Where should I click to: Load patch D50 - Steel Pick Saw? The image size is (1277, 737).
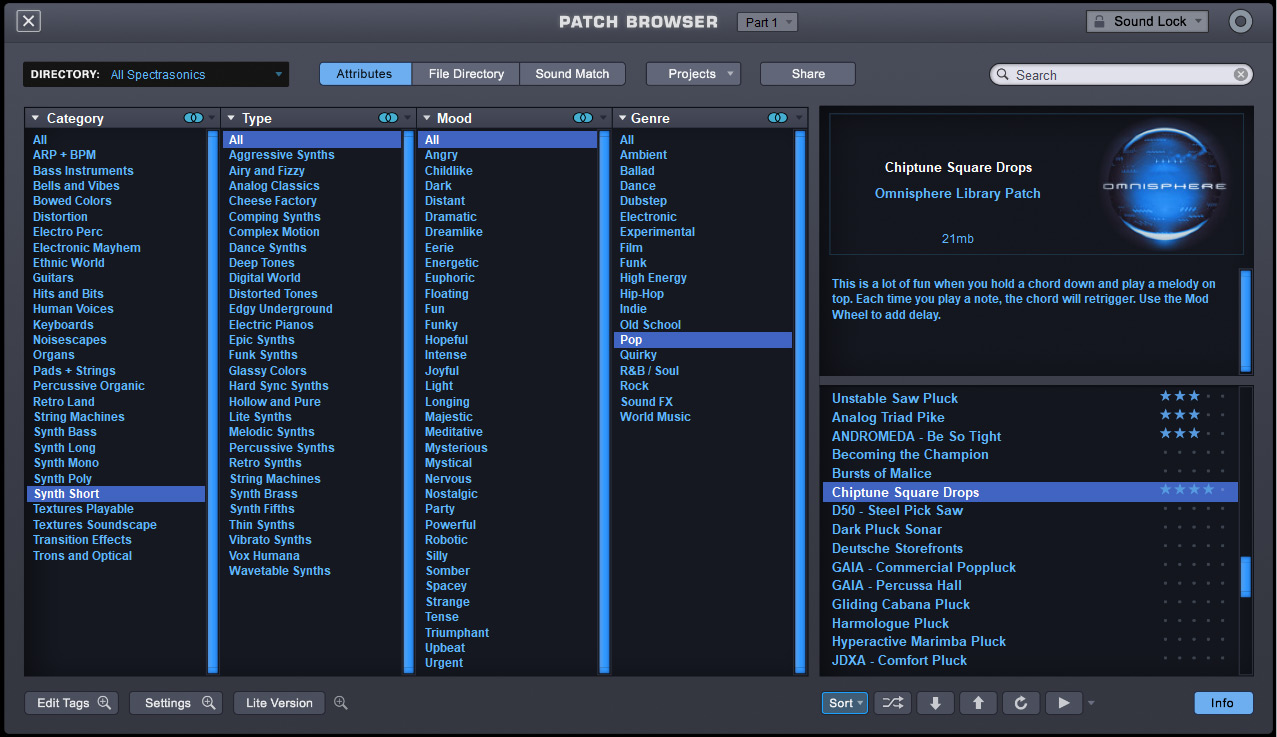898,511
